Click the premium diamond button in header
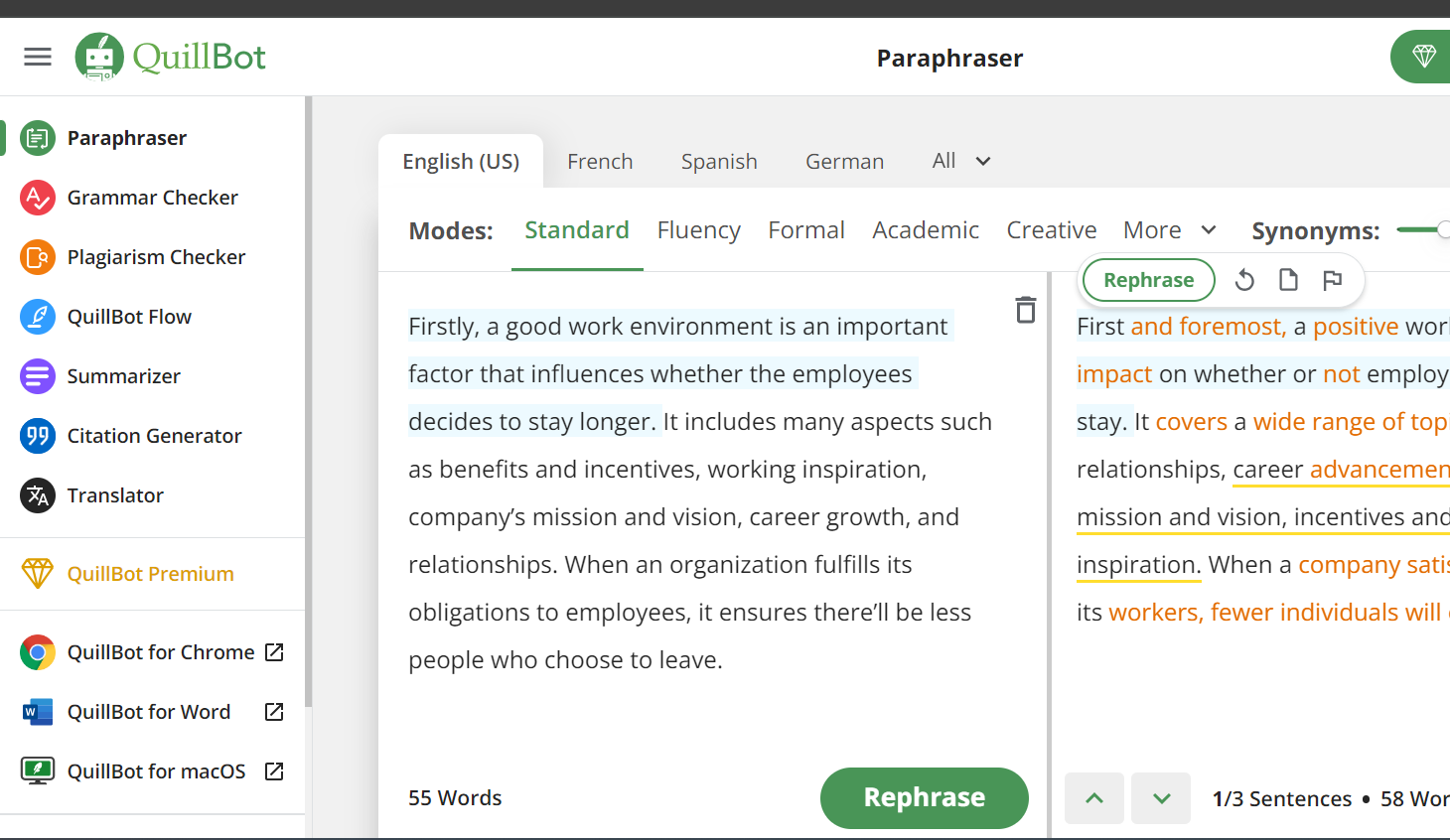The height and width of the screenshot is (840, 1450). click(x=1423, y=57)
